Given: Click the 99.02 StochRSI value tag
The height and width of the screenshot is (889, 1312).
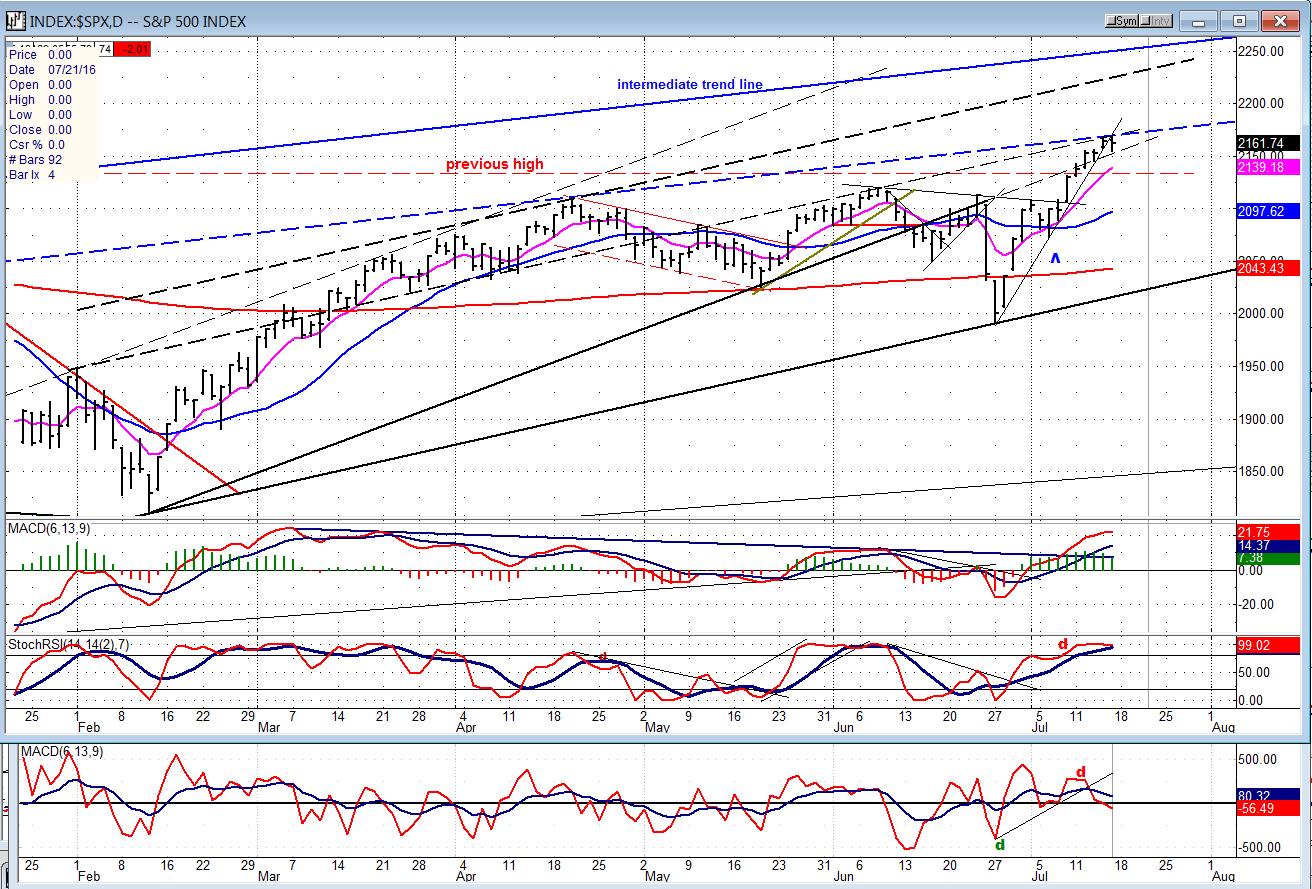Looking at the screenshot, I should point(1268,646).
